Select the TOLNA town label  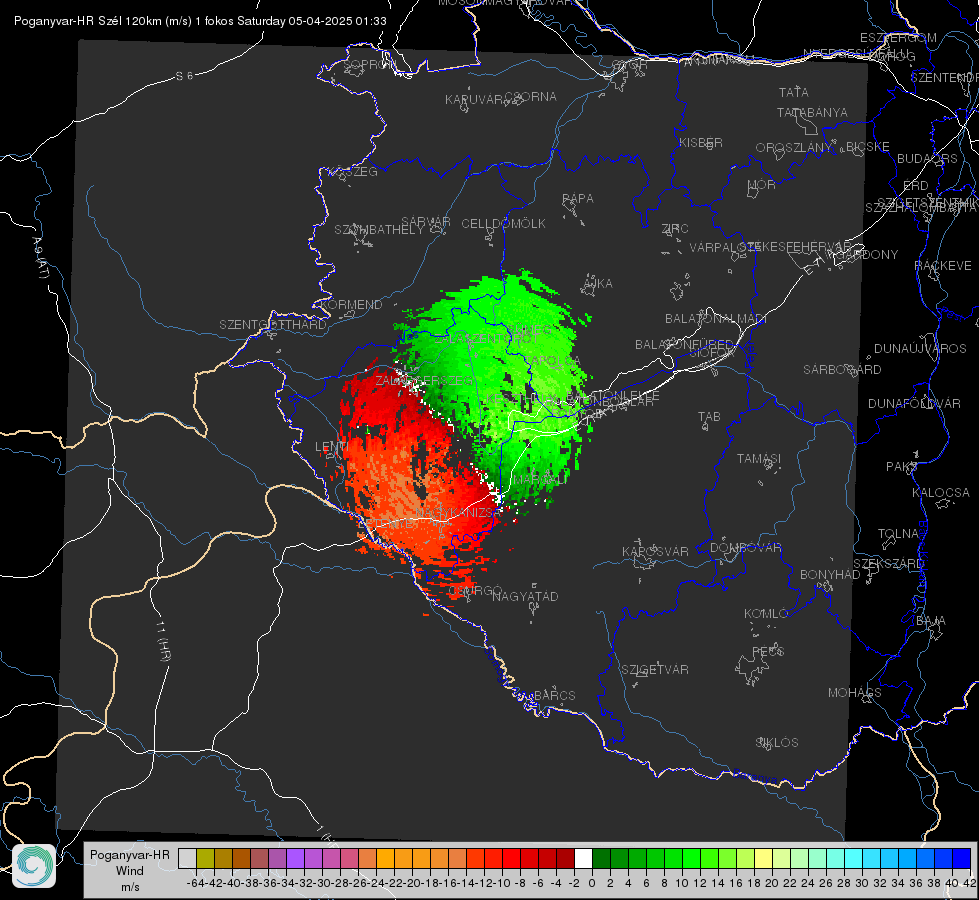[x=898, y=534]
